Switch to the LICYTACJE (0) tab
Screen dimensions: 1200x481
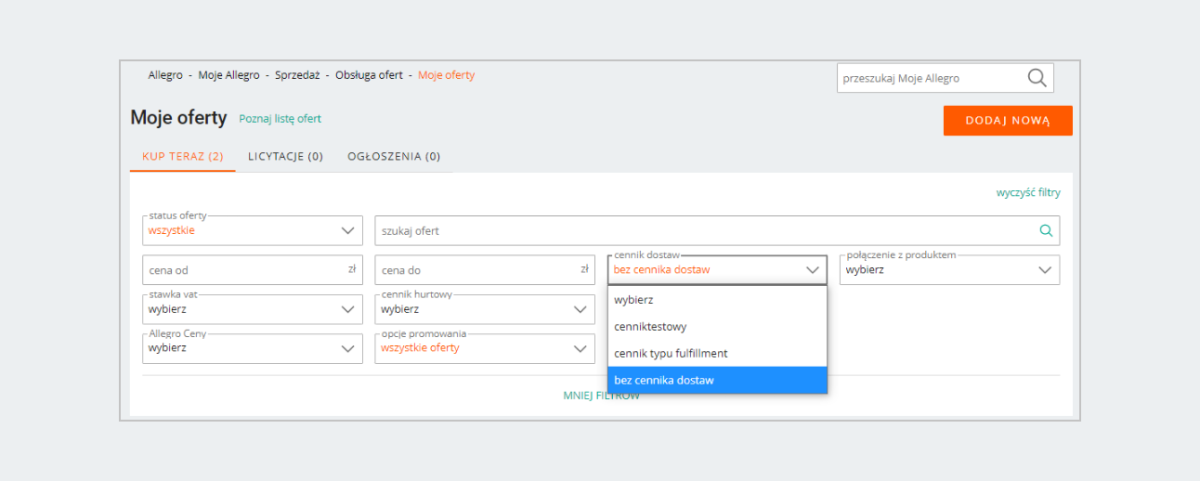(285, 156)
